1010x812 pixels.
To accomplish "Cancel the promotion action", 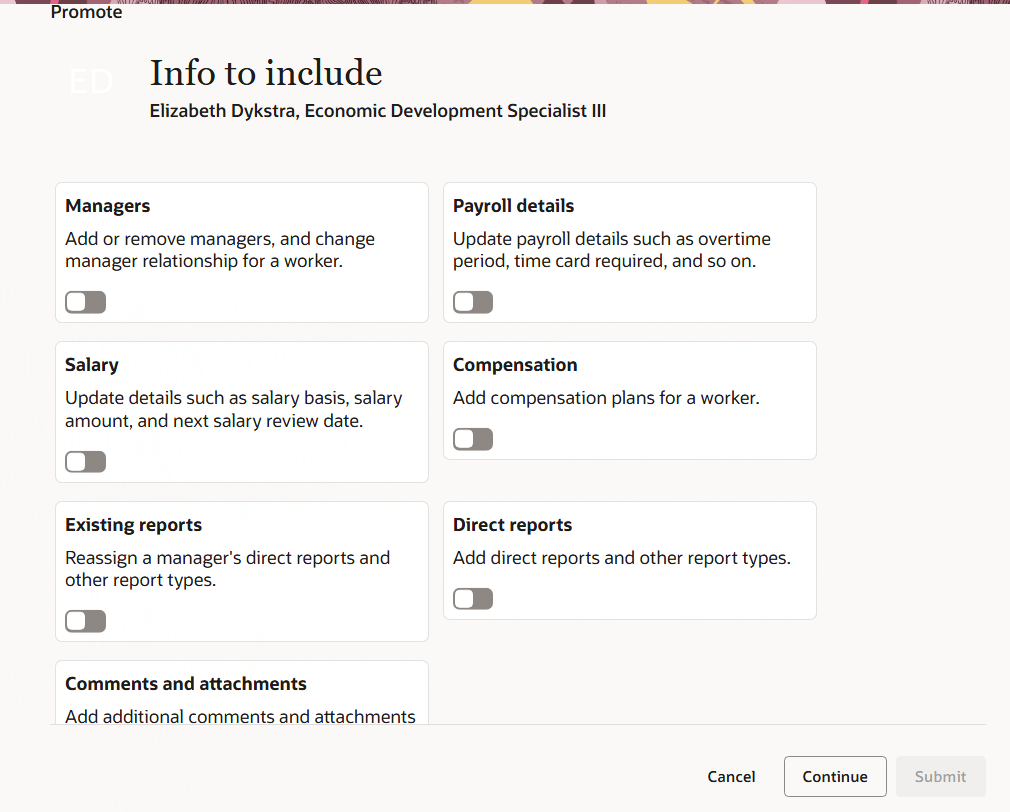I will point(731,776).
